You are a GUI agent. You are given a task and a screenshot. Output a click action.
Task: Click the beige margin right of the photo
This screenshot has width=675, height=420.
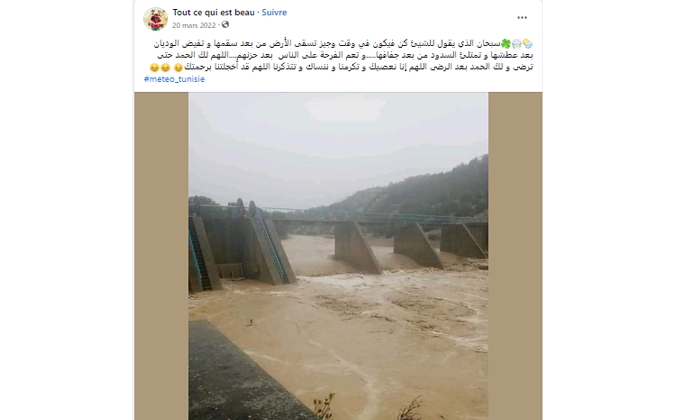pos(515,256)
